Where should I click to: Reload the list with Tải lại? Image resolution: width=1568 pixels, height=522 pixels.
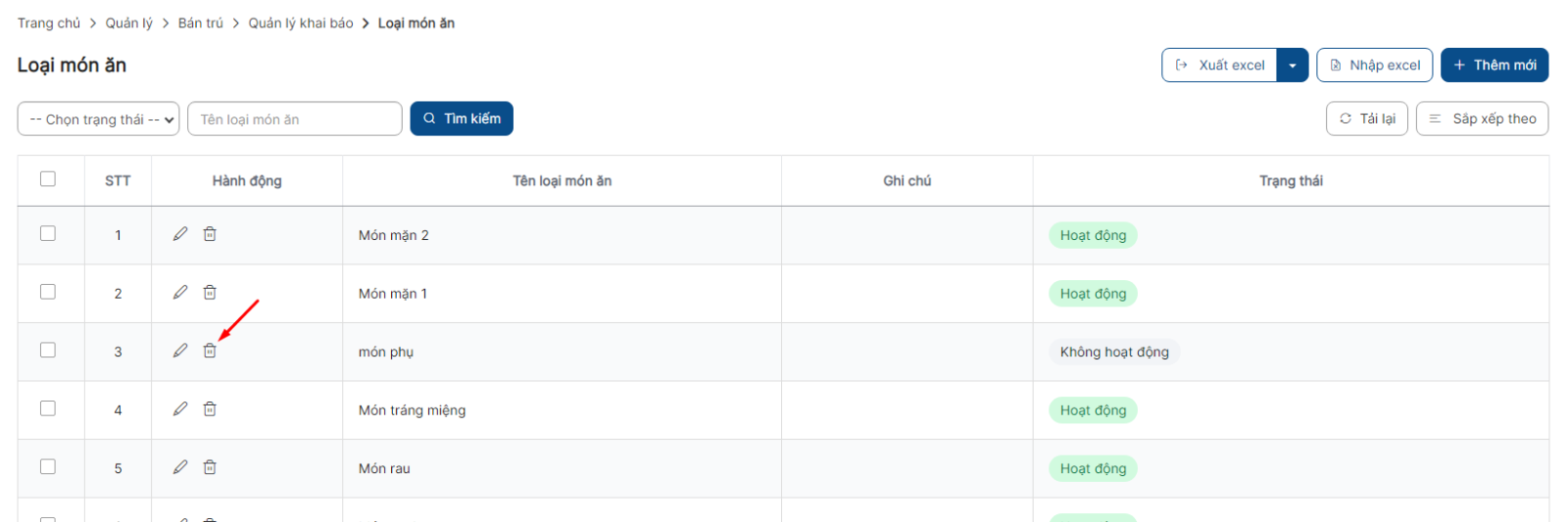[x=1367, y=119]
